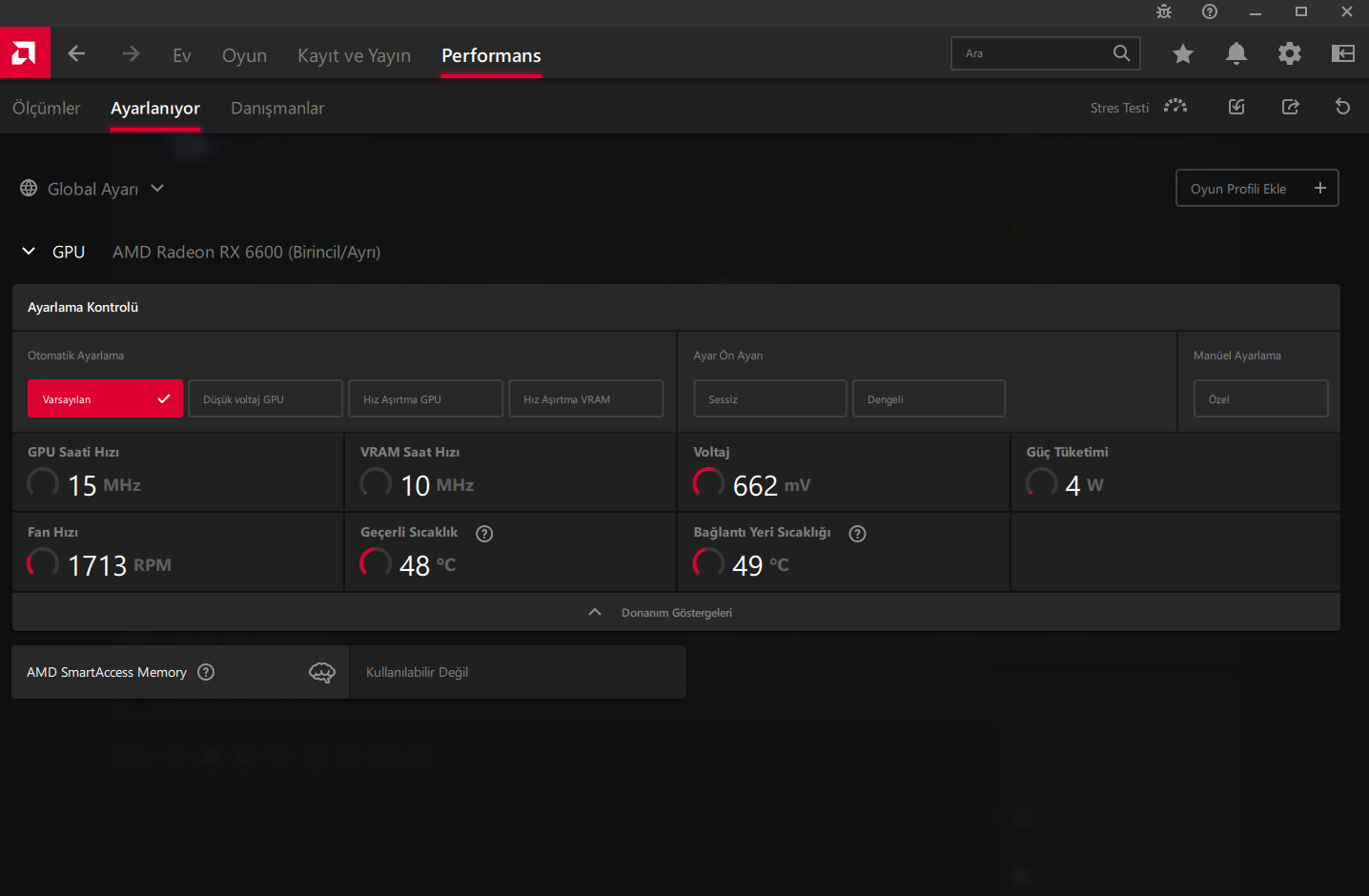Screen dimensions: 1369x896
Task: Open the Global Ayarı dropdown
Action: point(92,189)
